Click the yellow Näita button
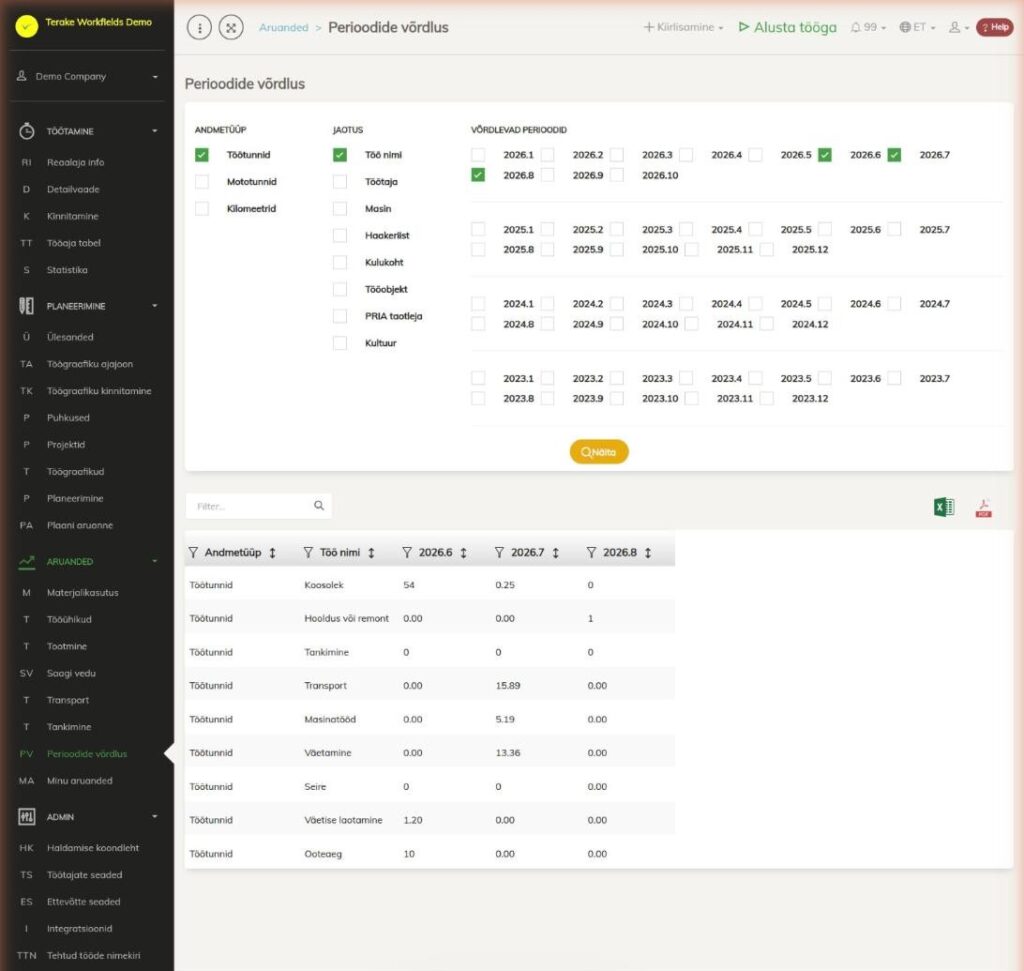This screenshot has width=1024, height=971. tap(599, 452)
